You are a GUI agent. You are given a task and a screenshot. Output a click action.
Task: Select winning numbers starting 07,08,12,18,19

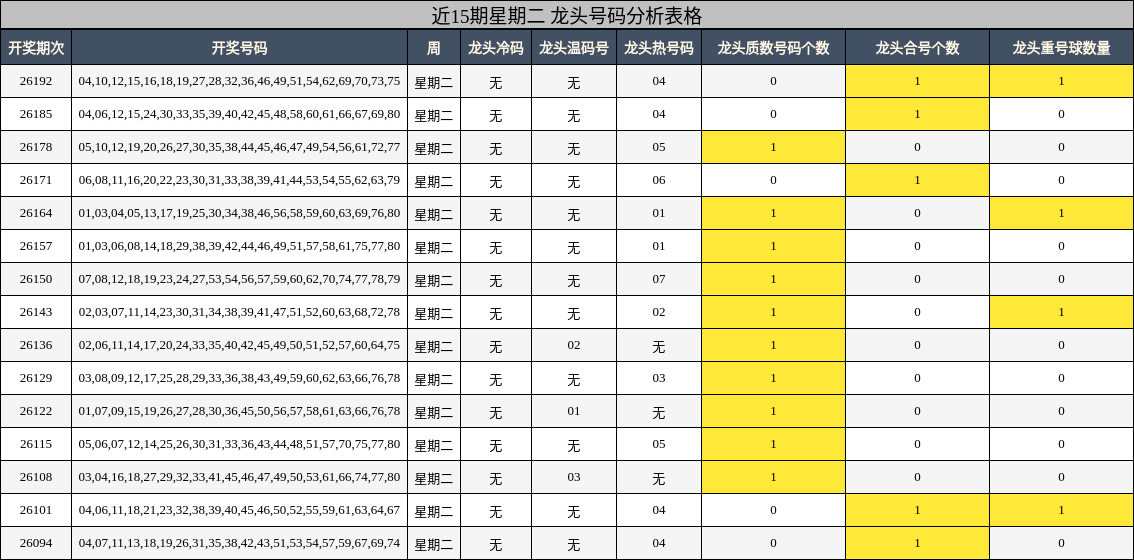pos(239,279)
